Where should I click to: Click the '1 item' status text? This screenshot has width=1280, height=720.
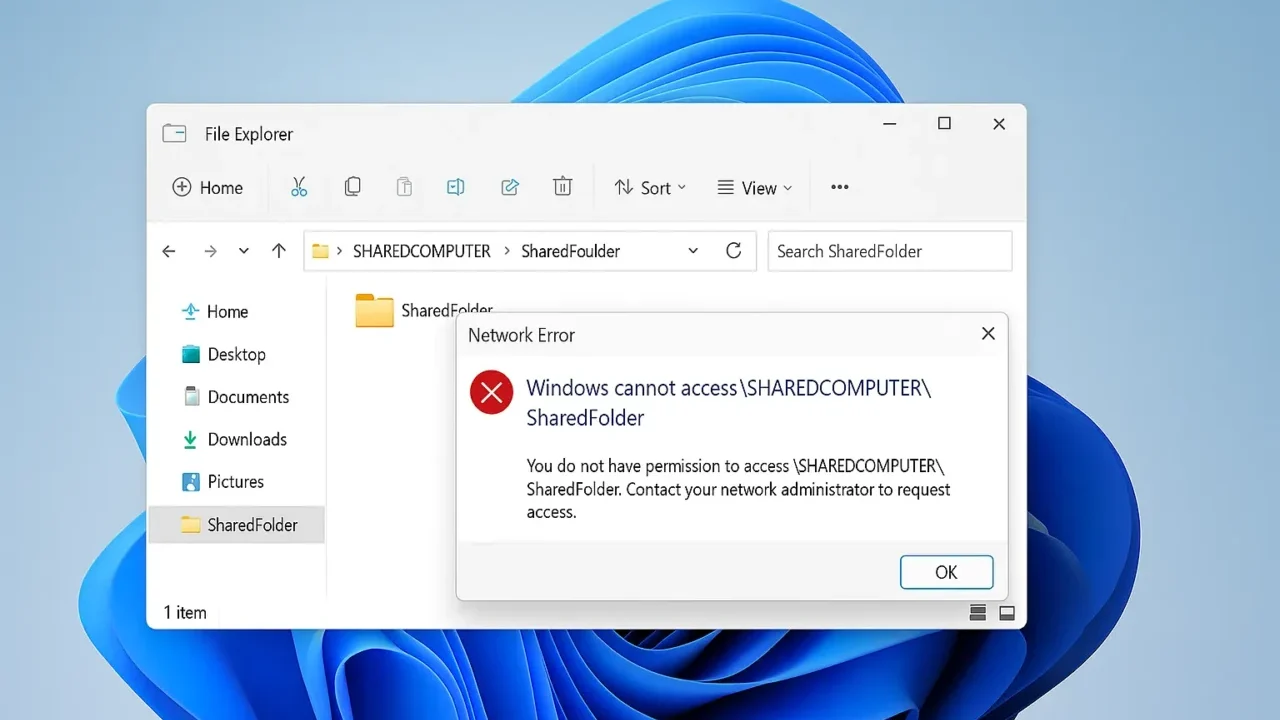[x=185, y=612]
